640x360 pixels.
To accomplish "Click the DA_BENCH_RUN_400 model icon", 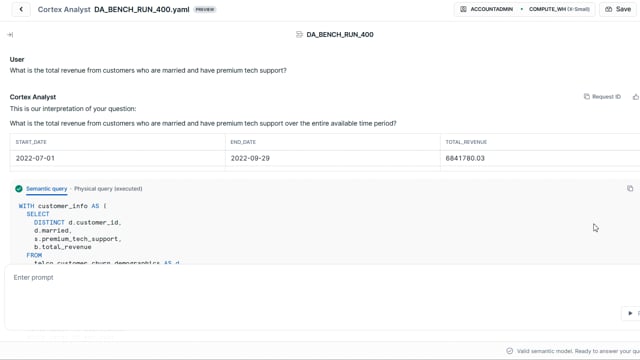I will pyautogui.click(x=299, y=35).
